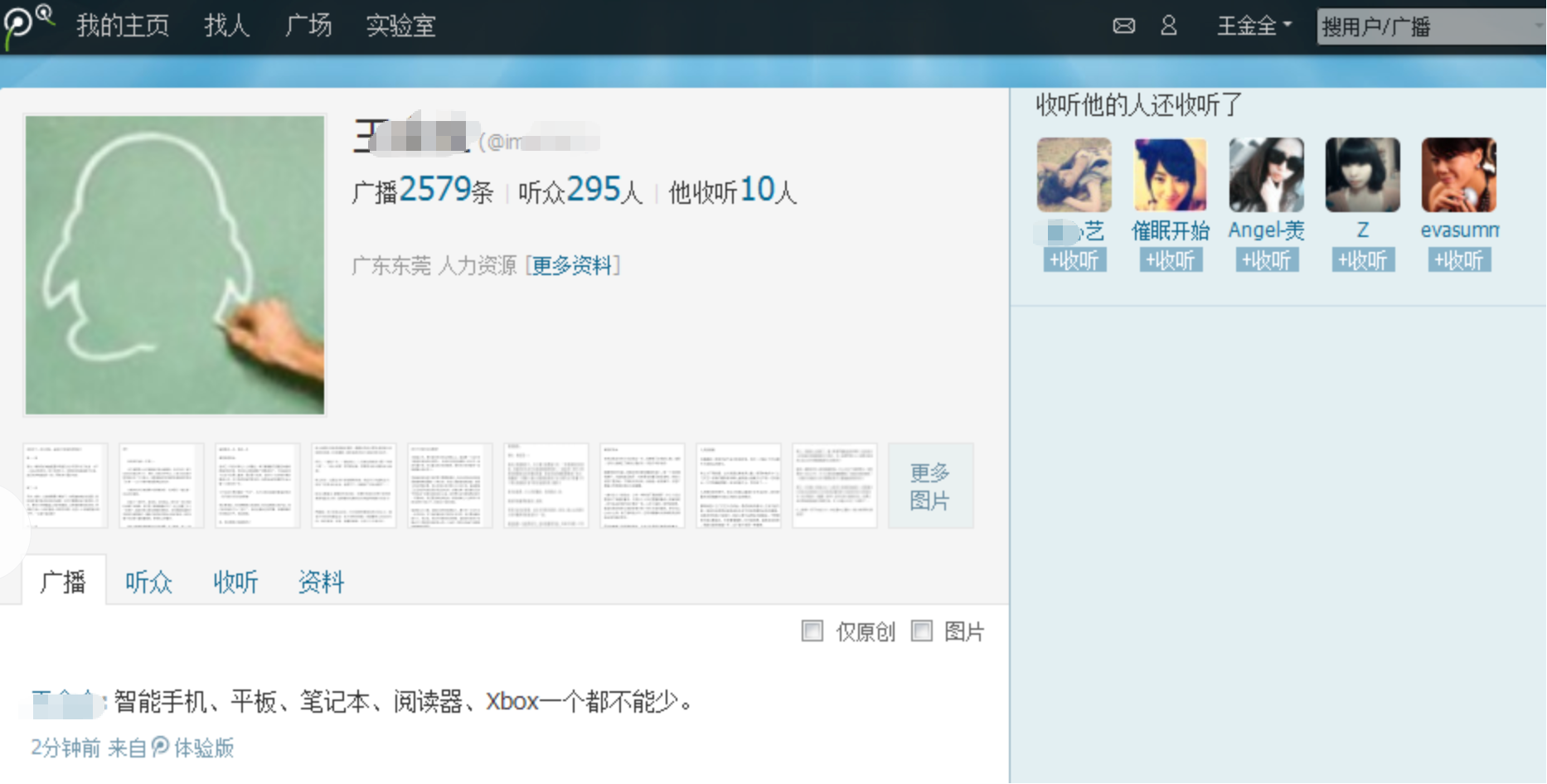Viewport: 1547px width, 784px height.
Task: Click +收听 under the user ending 艺
Action: coord(1074,260)
